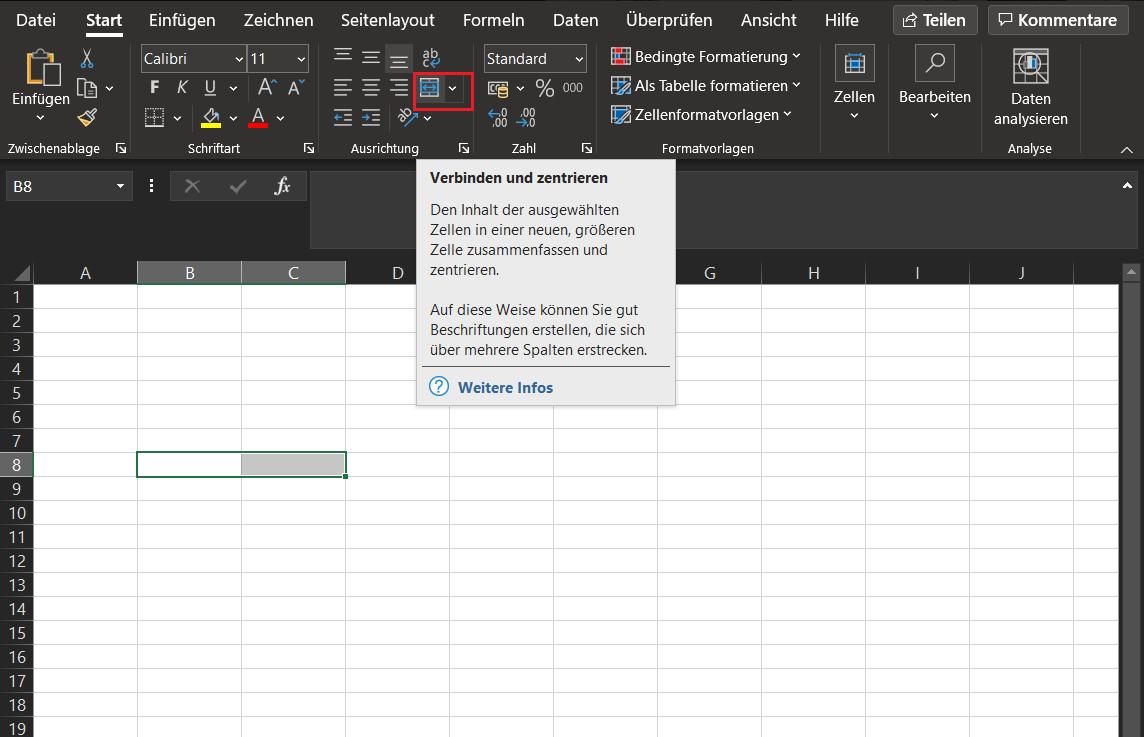This screenshot has width=1144, height=737.
Task: Center text horizontally icon
Action: [371, 88]
